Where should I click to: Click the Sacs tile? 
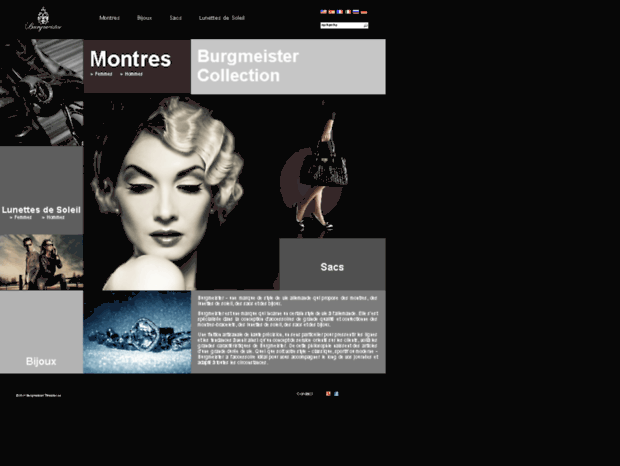tap(332, 264)
